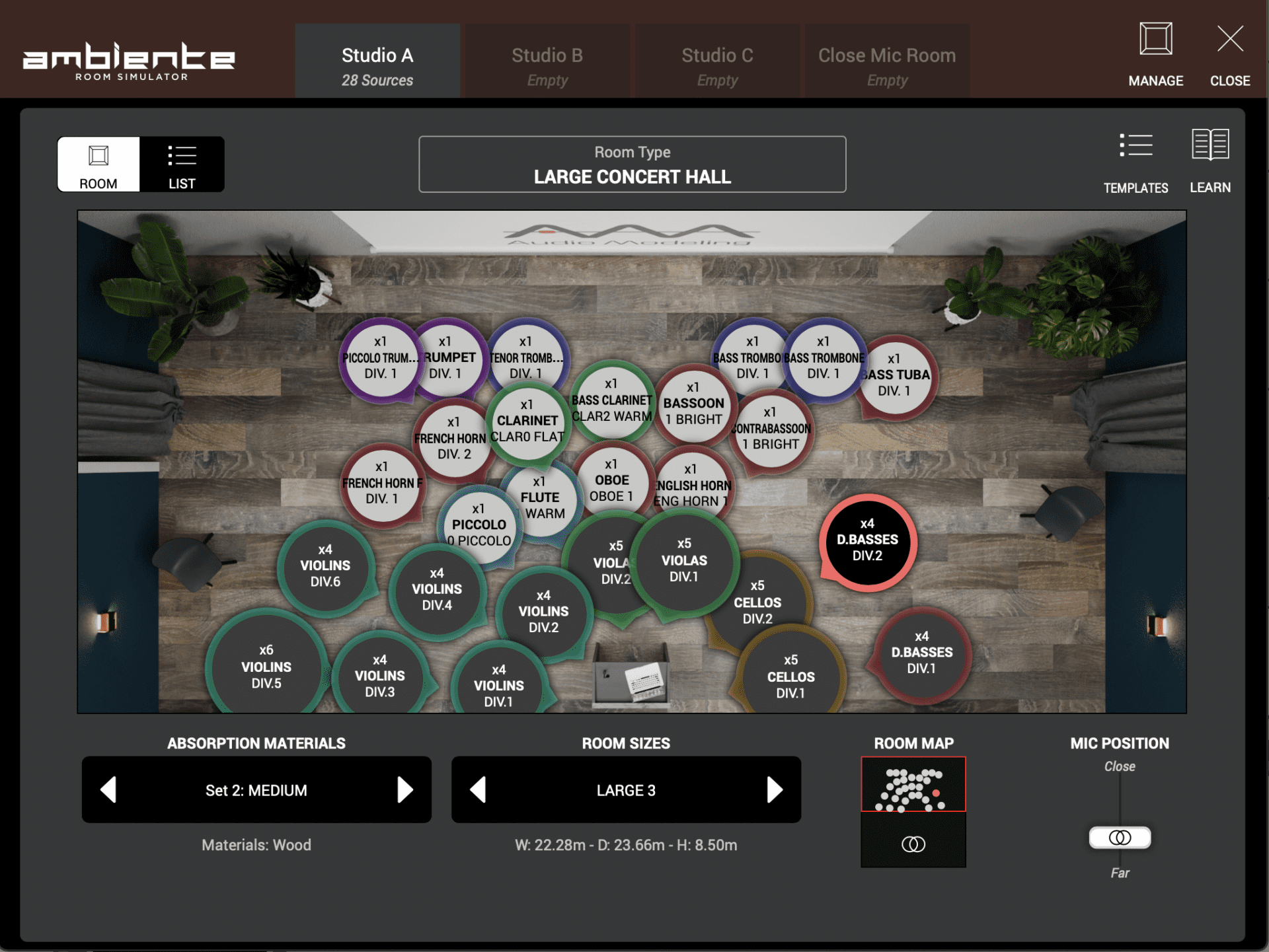Select next room size
The image size is (1269, 952).
775,789
